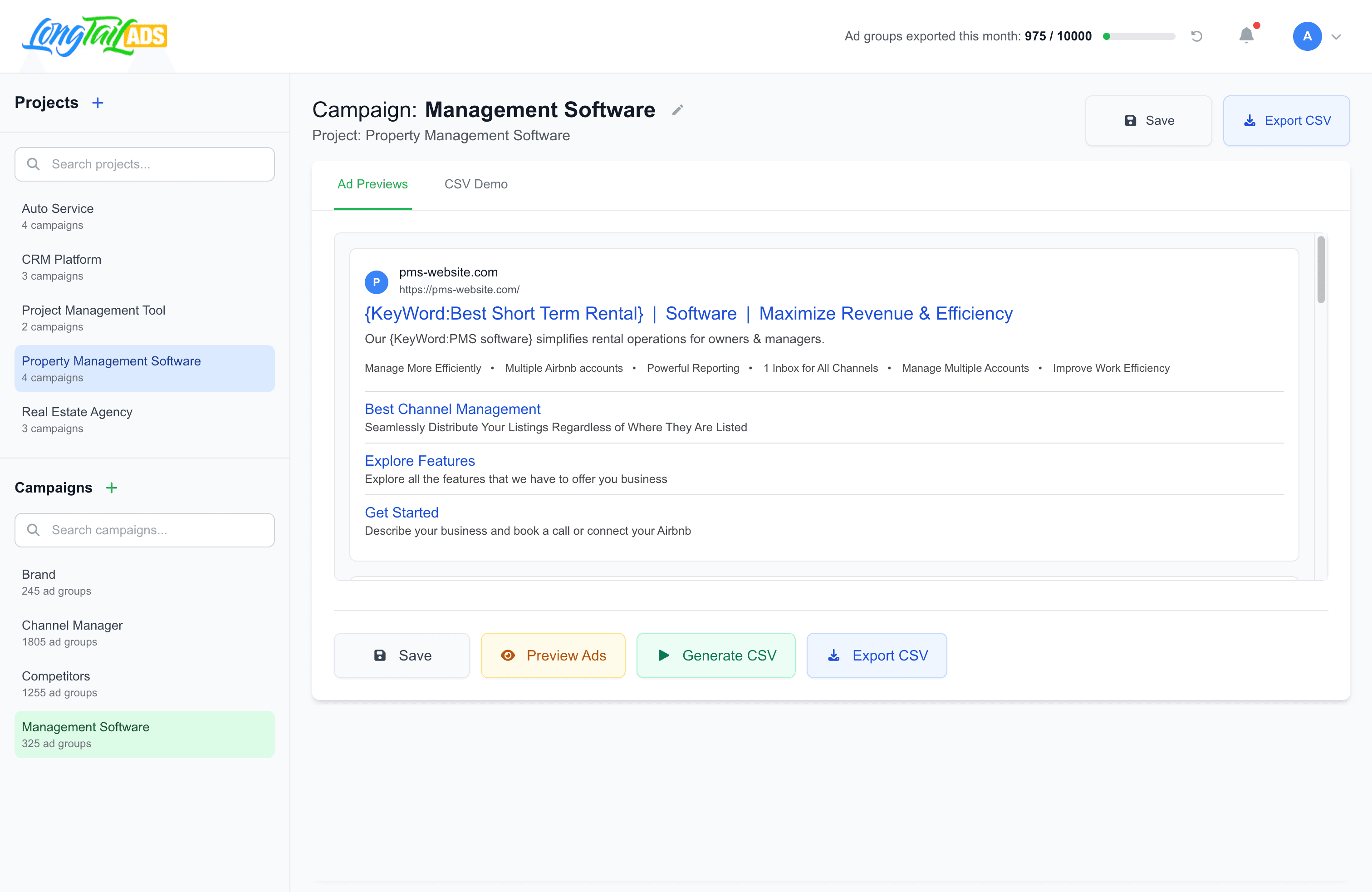Click the Preview Ads button
1372x892 pixels.
tap(553, 655)
